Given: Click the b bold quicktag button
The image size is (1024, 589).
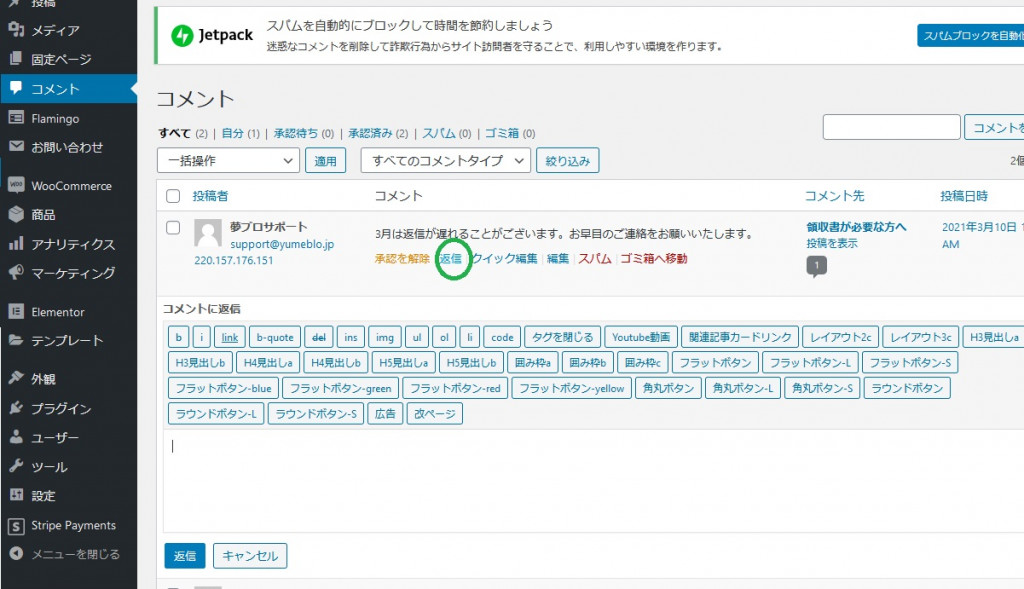Looking at the screenshot, I should (x=178, y=337).
